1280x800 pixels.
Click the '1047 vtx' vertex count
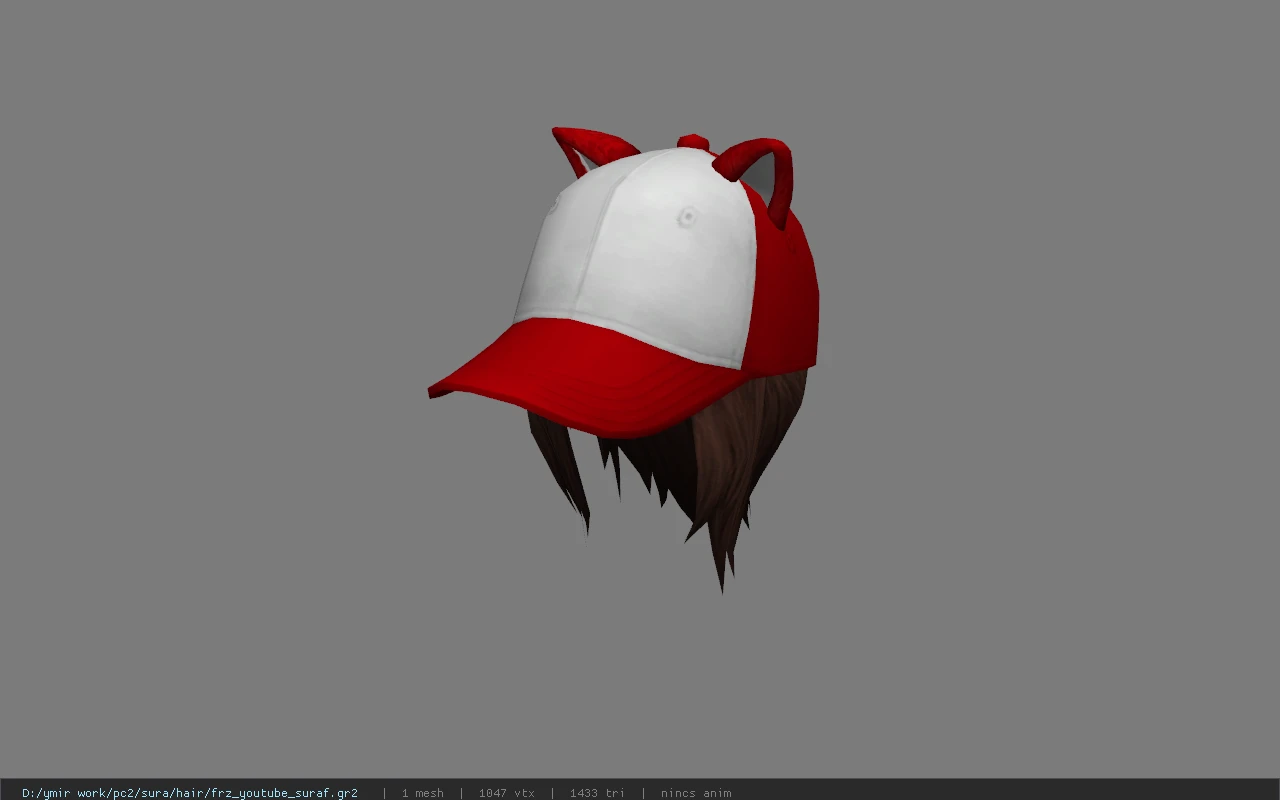(506, 793)
